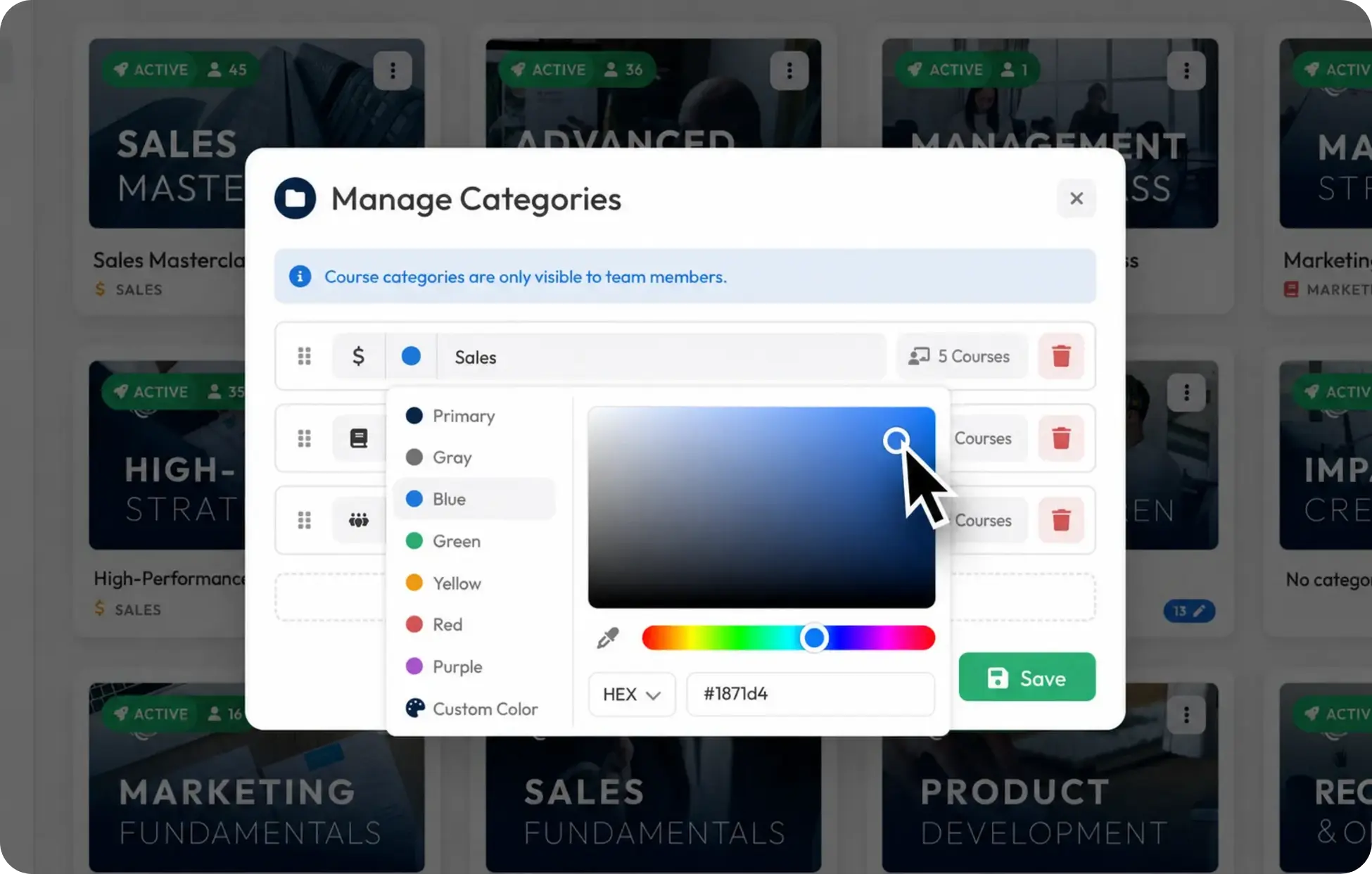Click the trash icon in the people icon row
Screen dimensions: 1372x874
[x=1061, y=521]
